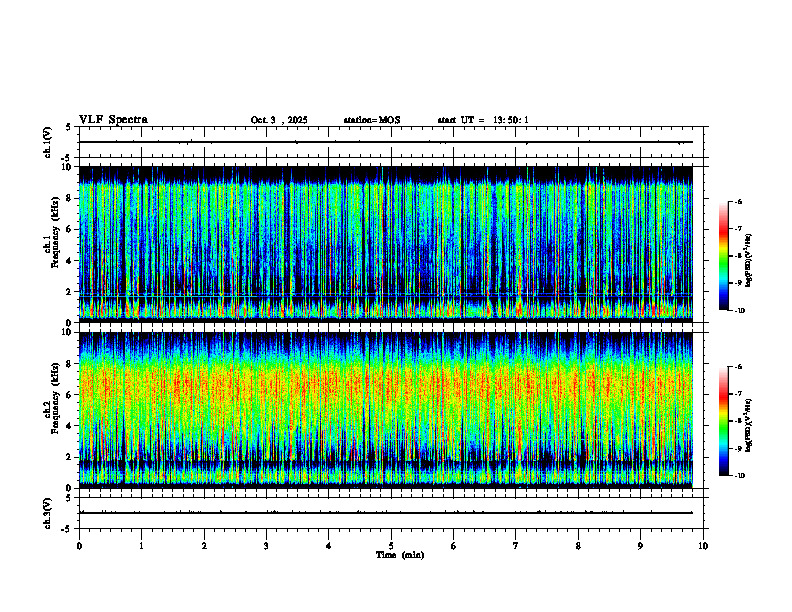Click time axis tick label "9"
Screen dimensions: 792x612
(640, 546)
